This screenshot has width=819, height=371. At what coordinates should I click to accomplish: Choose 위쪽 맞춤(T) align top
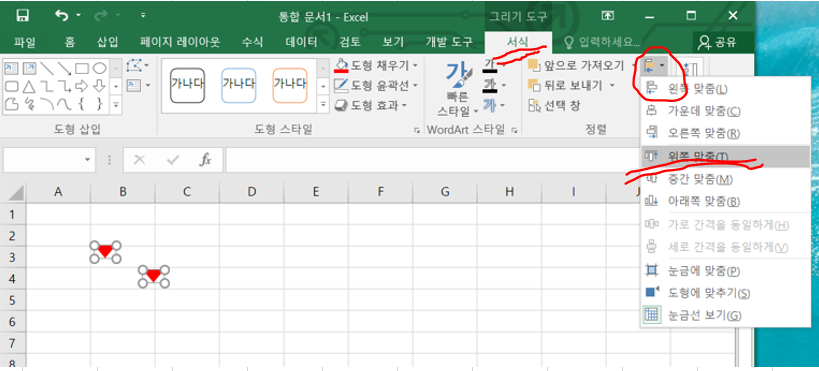click(725, 156)
